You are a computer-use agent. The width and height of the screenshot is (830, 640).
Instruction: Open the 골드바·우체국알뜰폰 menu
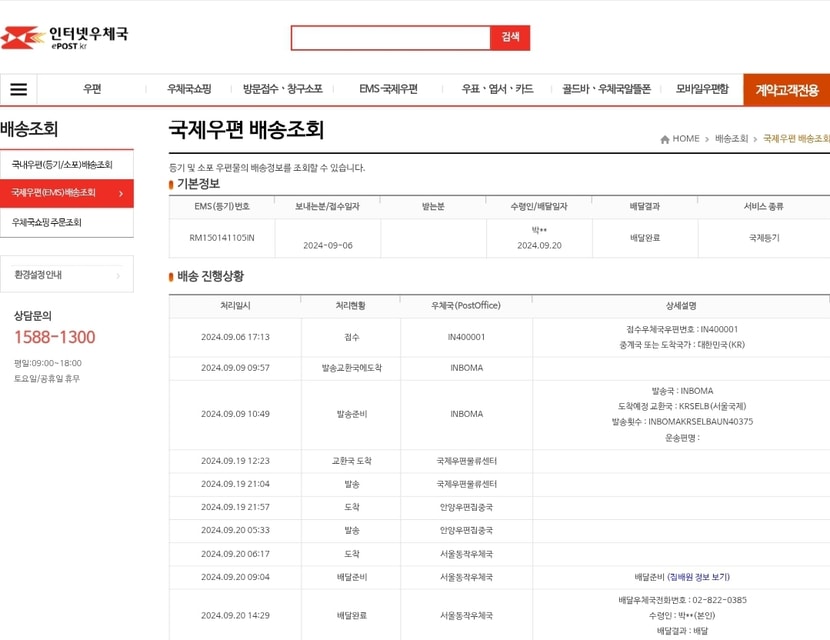point(606,89)
